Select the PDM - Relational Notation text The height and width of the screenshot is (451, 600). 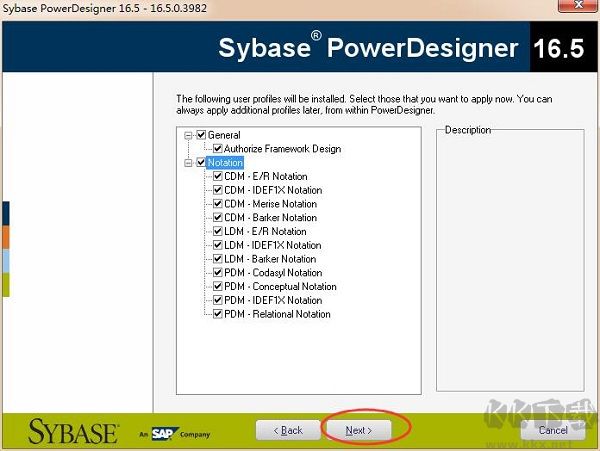coord(277,314)
